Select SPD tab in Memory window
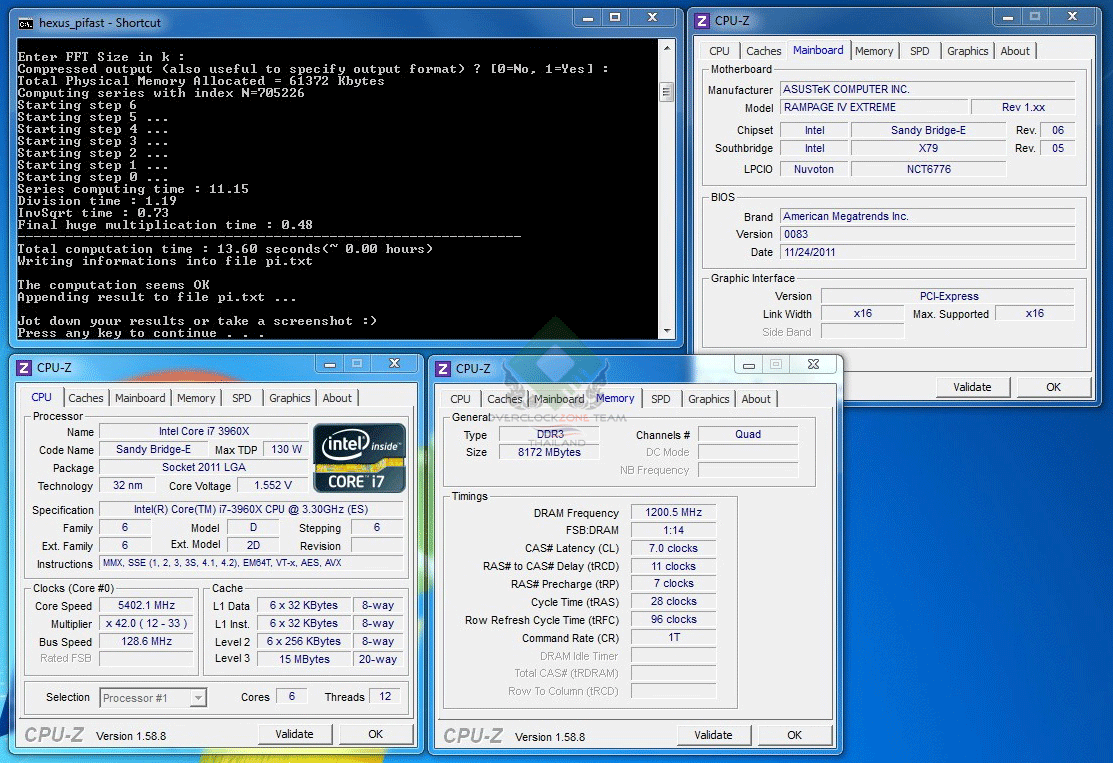This screenshot has height=763, width=1113. (661, 399)
